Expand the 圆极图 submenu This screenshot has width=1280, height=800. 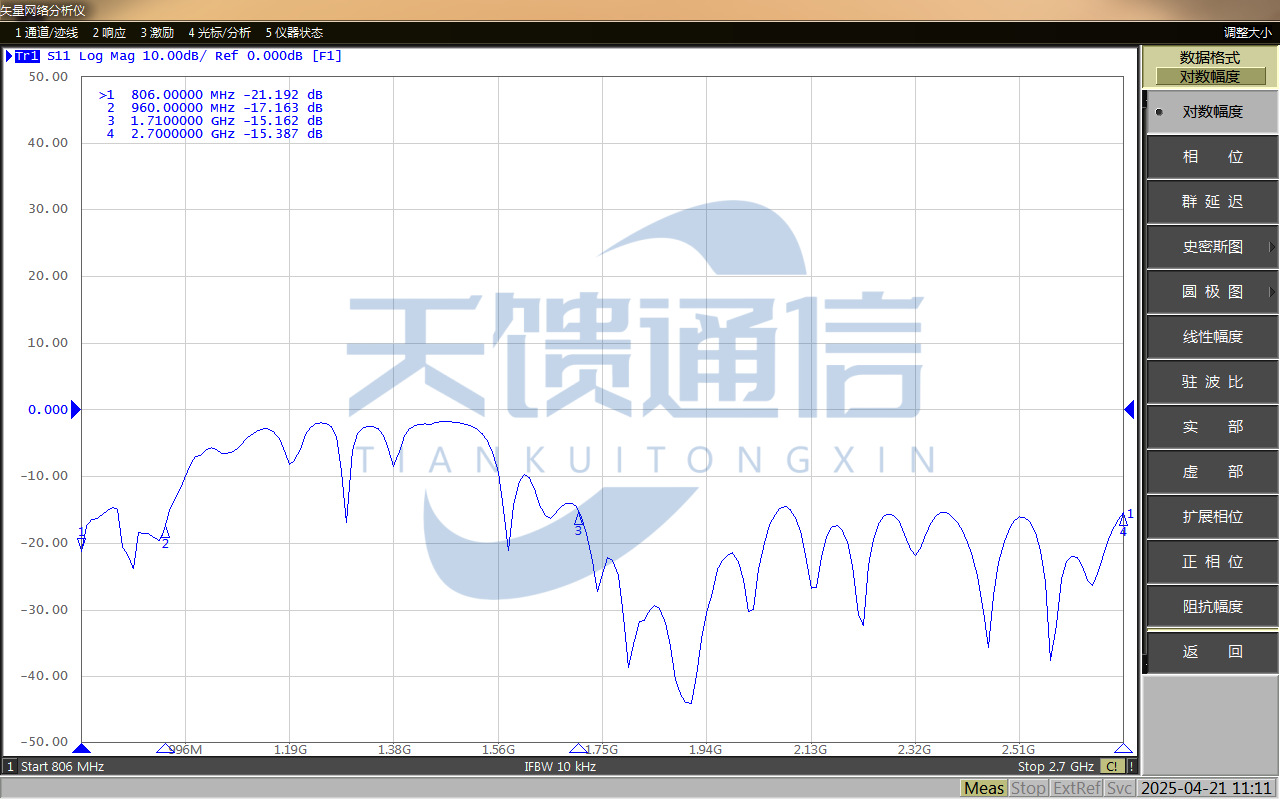coord(1211,292)
